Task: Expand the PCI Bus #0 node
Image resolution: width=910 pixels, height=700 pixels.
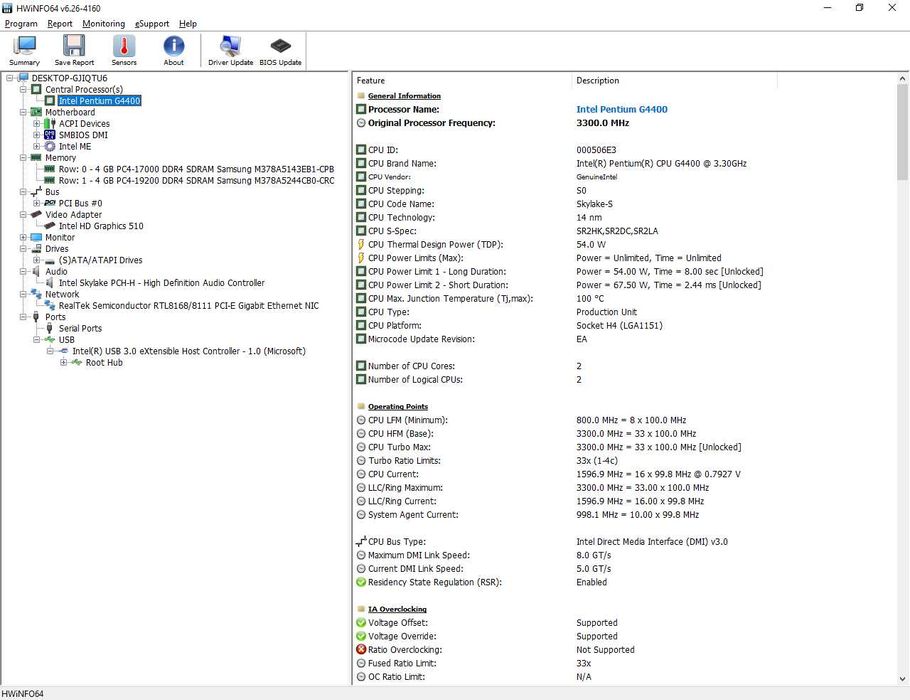Action: (x=37, y=203)
